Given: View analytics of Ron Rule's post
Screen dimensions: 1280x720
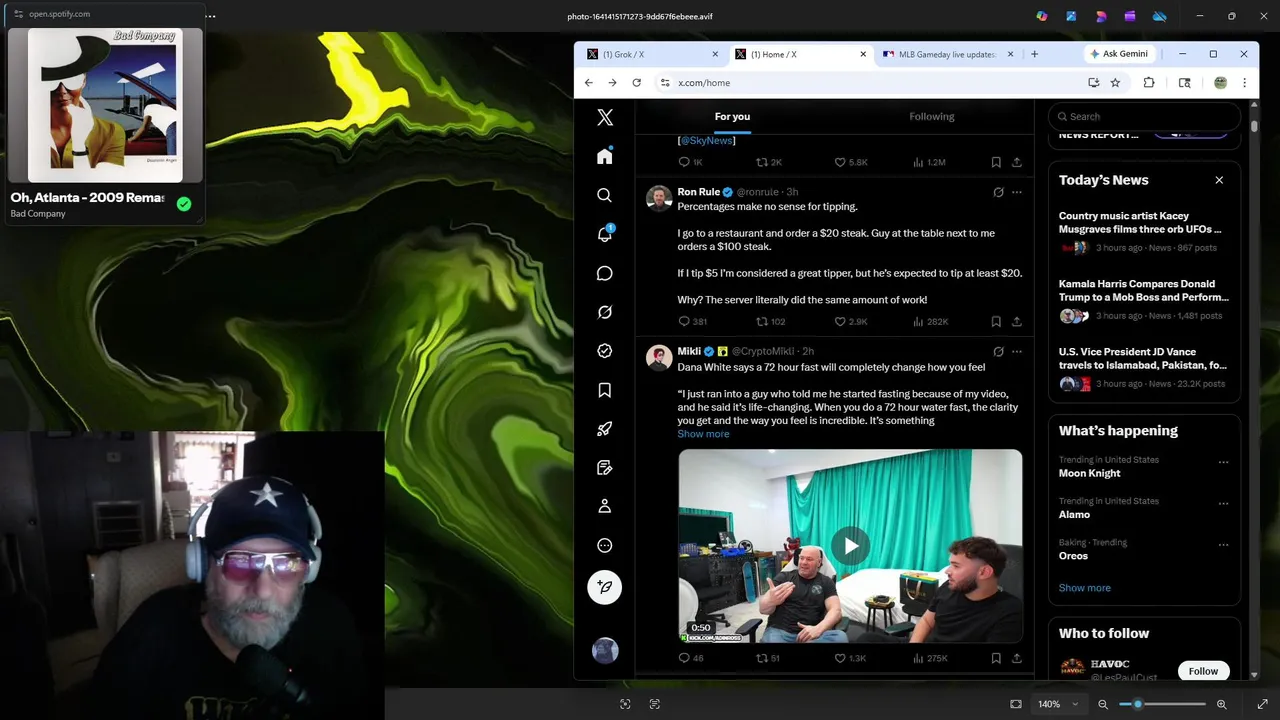Looking at the screenshot, I should (930, 322).
